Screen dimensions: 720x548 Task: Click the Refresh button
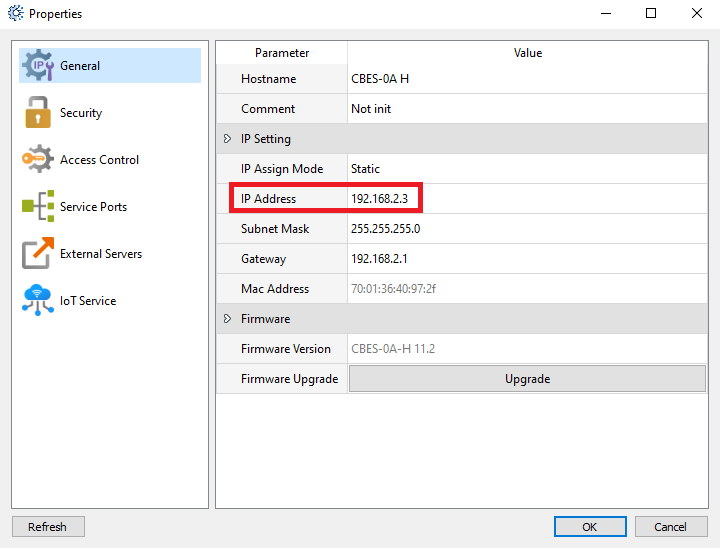[48, 526]
